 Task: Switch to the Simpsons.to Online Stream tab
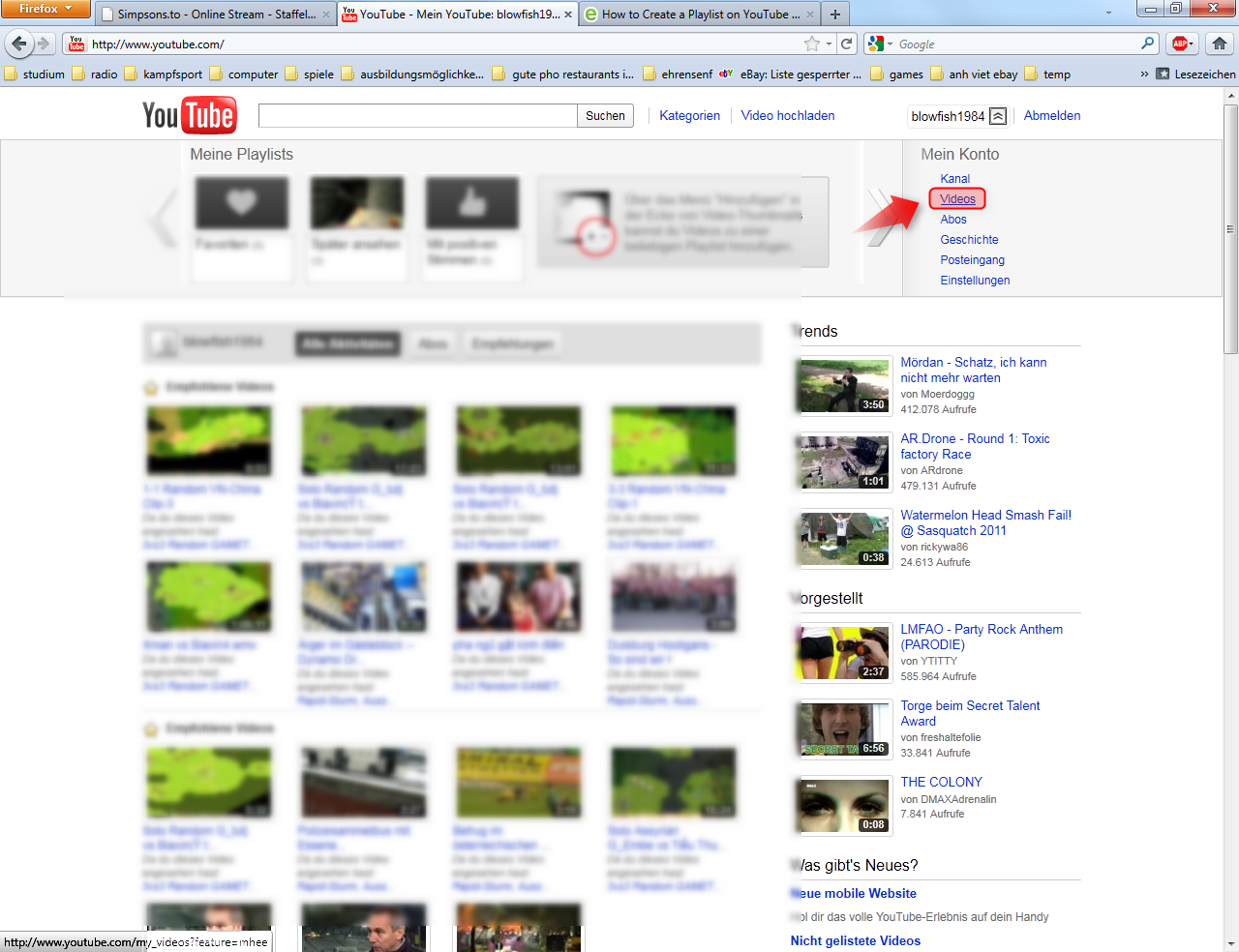(215, 15)
